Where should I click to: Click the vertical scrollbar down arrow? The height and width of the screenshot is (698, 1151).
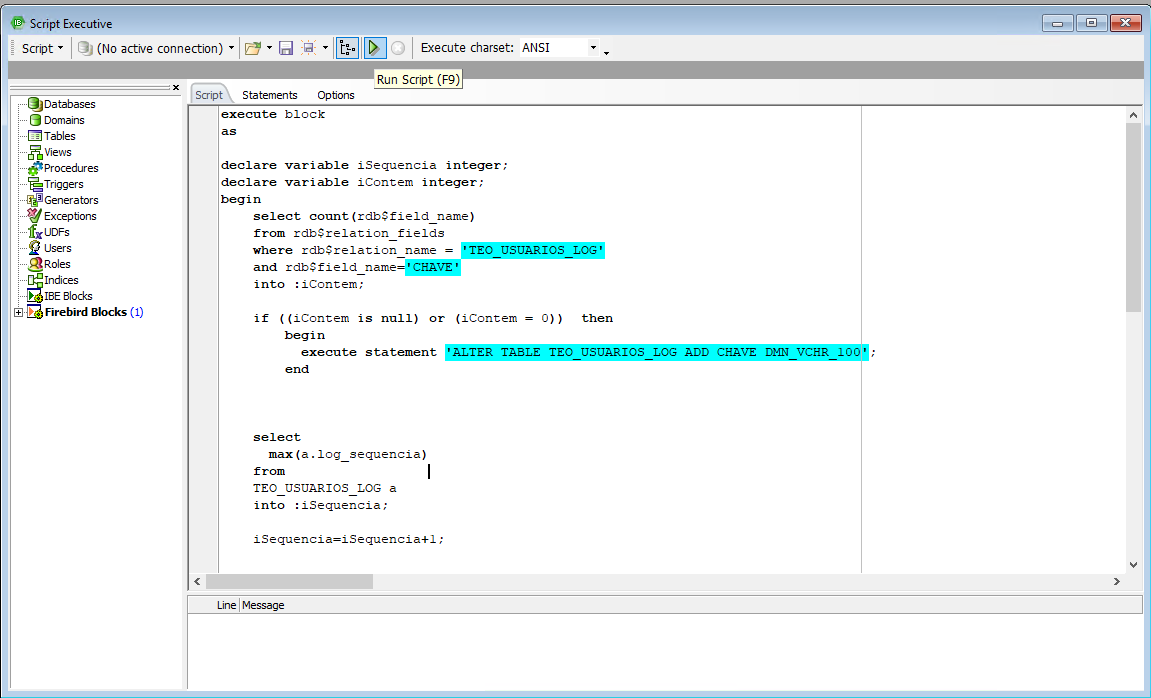tap(1133, 564)
